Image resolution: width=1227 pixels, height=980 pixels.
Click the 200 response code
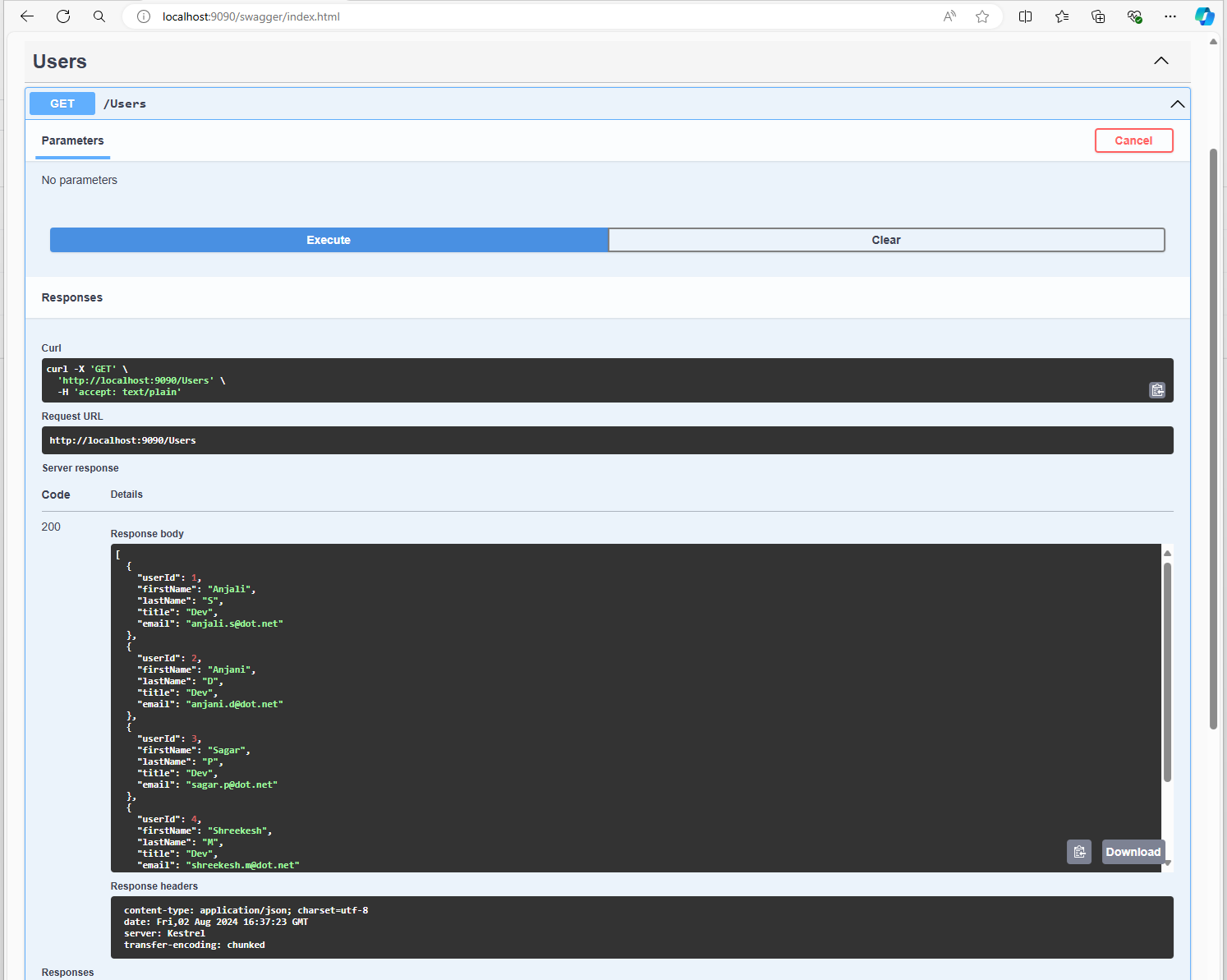(x=51, y=527)
